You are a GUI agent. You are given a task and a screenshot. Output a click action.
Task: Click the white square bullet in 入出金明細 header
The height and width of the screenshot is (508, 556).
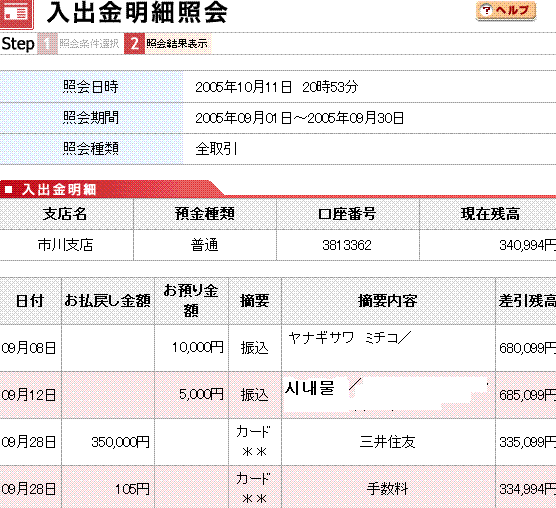click(9, 189)
